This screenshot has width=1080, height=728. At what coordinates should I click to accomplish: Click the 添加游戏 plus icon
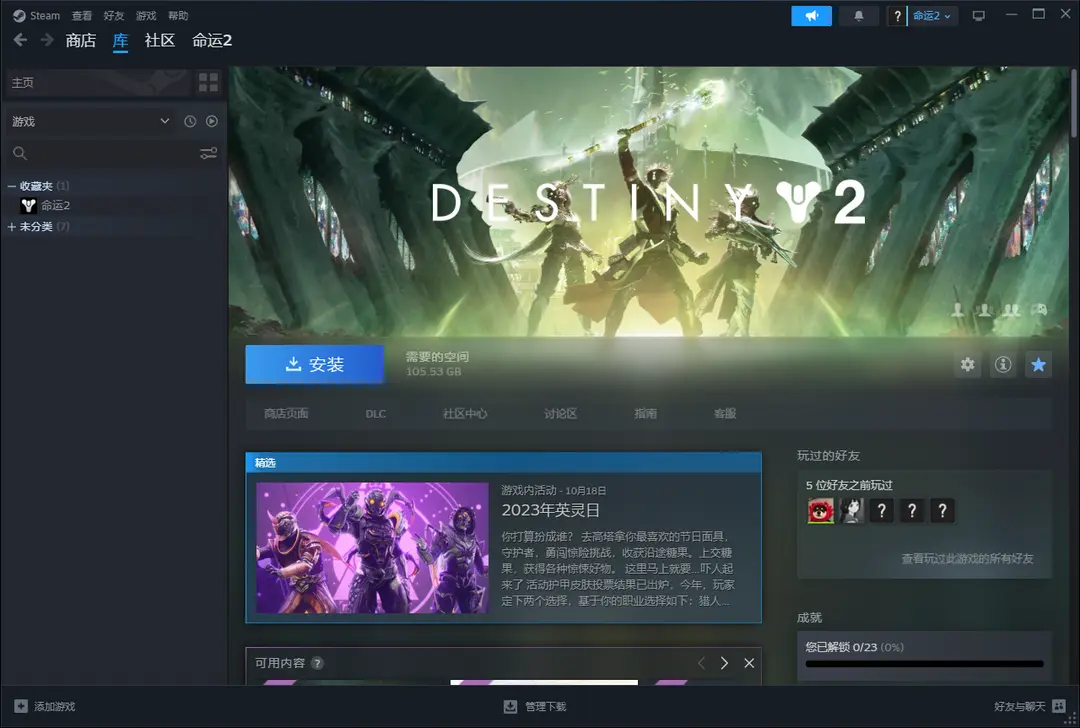click(x=21, y=706)
